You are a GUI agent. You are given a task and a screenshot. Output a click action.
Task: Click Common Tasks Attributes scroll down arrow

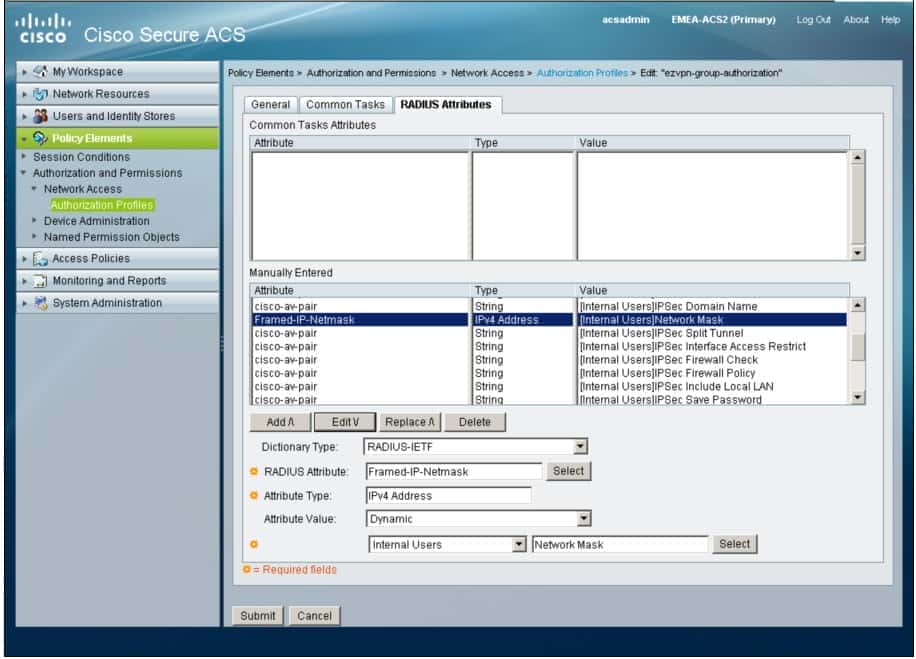pos(858,253)
